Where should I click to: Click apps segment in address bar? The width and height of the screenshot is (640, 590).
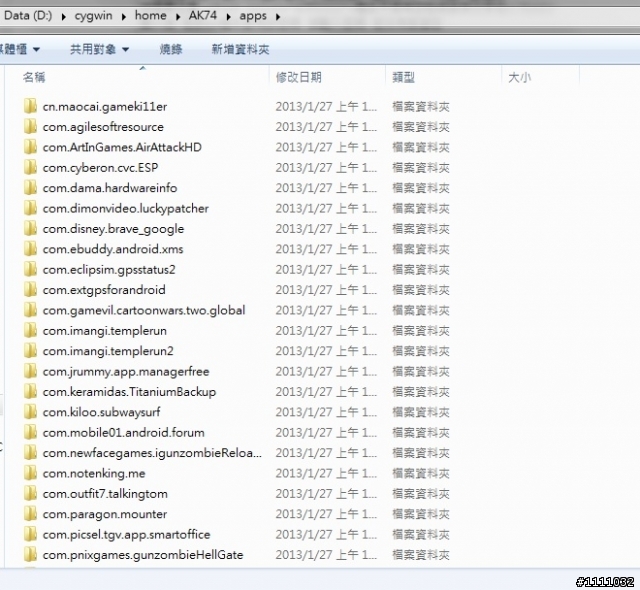pos(253,16)
